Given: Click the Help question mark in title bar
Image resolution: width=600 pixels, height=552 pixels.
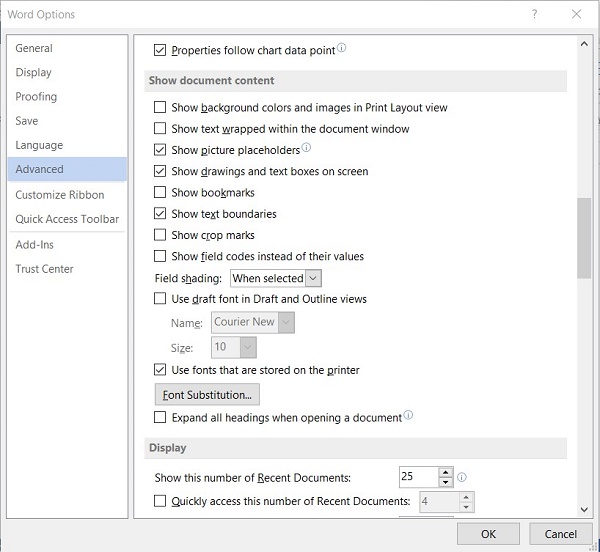Looking at the screenshot, I should coord(534,14).
